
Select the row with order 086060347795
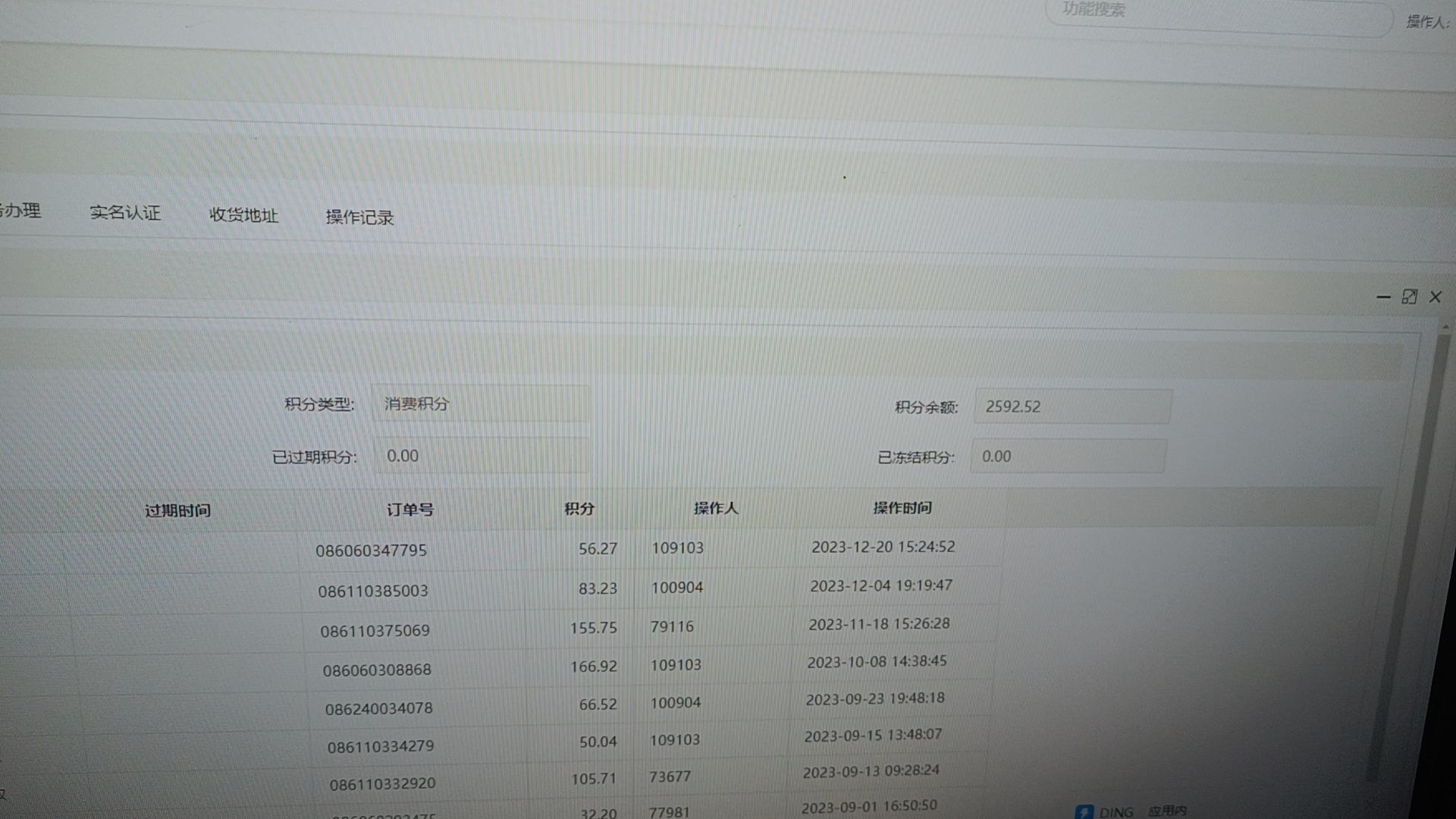pos(372,551)
